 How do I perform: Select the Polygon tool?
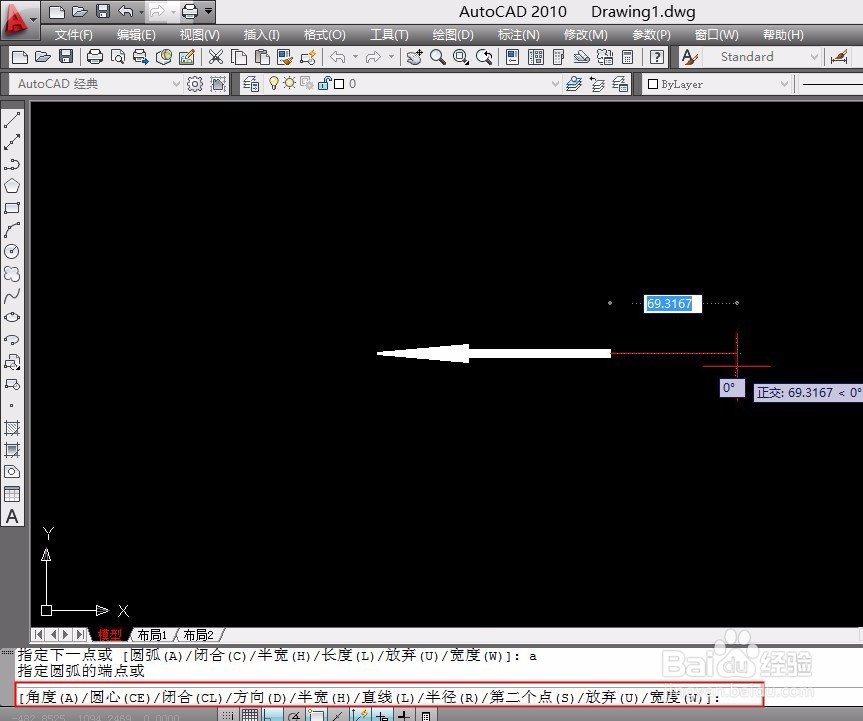12,186
